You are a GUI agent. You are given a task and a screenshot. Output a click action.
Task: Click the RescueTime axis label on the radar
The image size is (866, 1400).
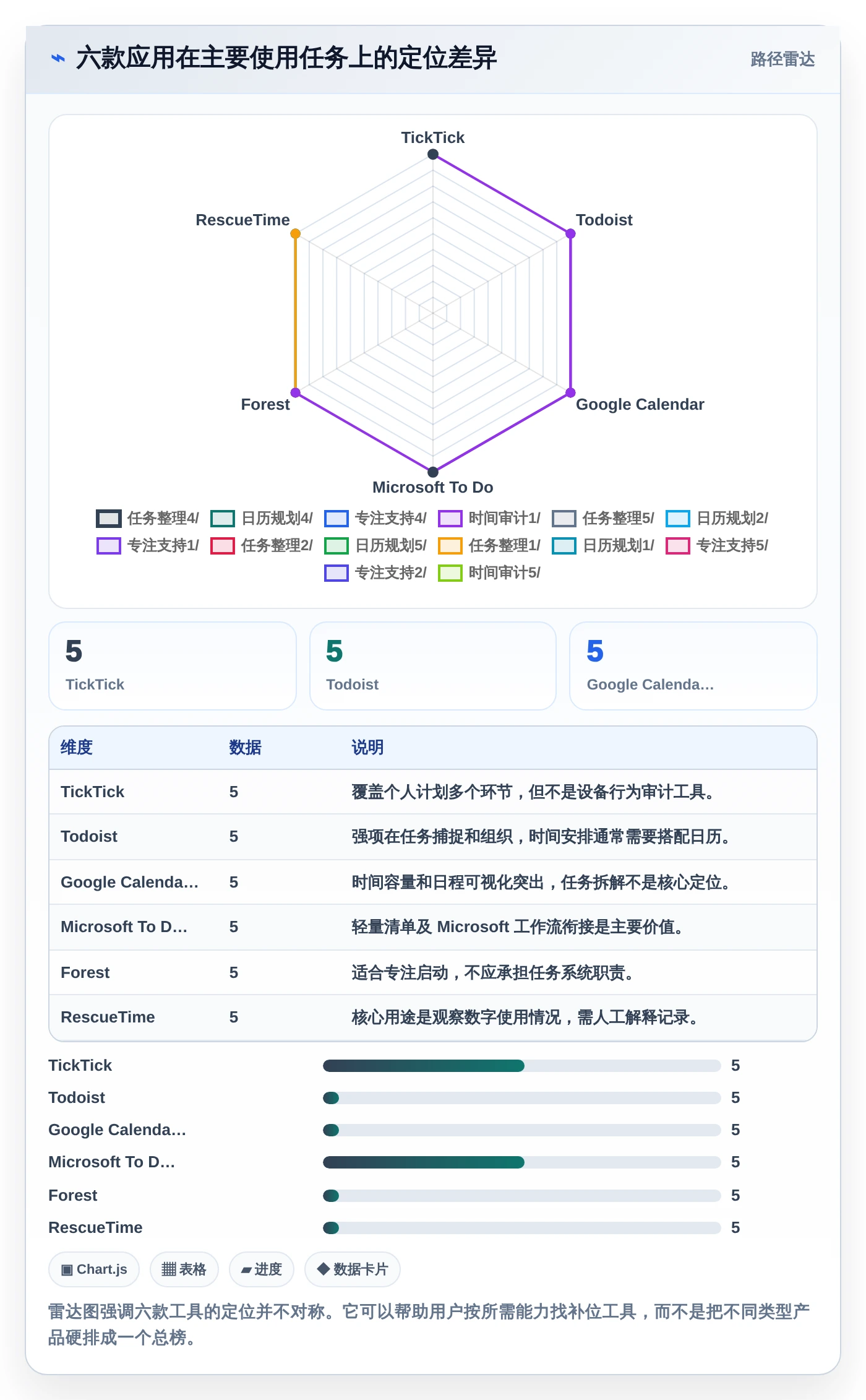click(x=242, y=220)
